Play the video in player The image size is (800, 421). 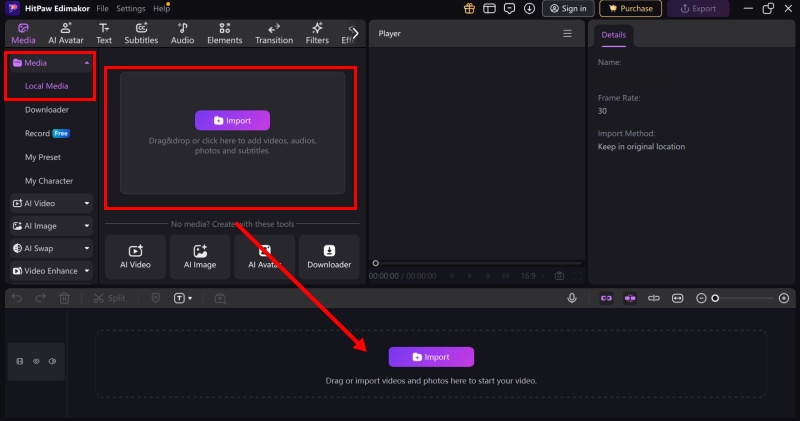(x=470, y=276)
